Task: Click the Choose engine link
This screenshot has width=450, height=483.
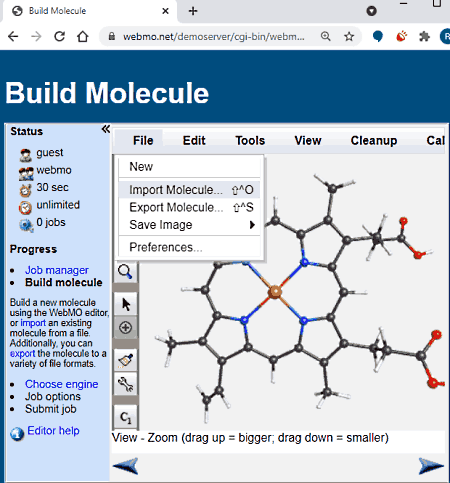Action: pos(62,384)
